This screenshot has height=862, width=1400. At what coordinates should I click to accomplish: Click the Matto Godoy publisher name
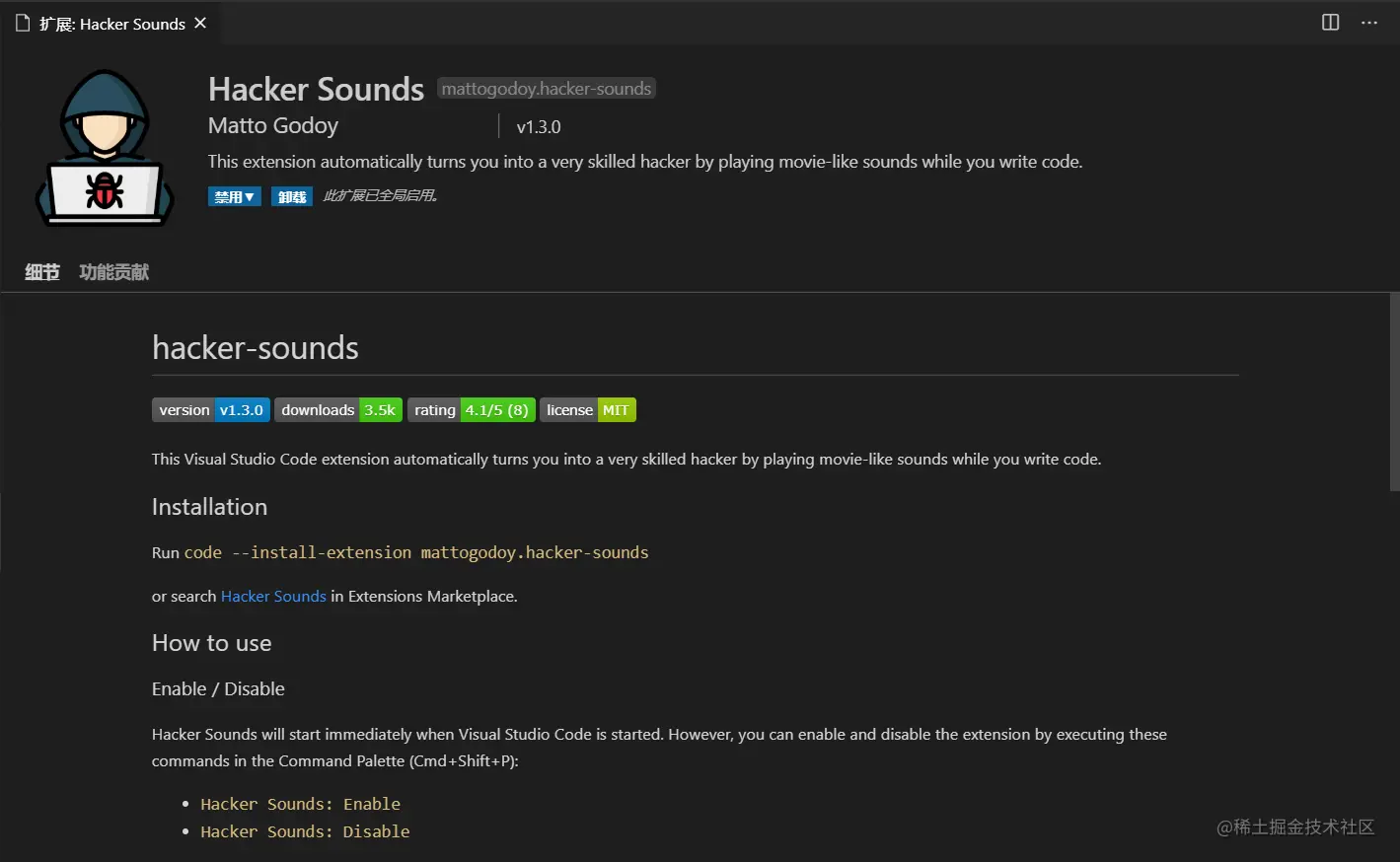point(273,126)
